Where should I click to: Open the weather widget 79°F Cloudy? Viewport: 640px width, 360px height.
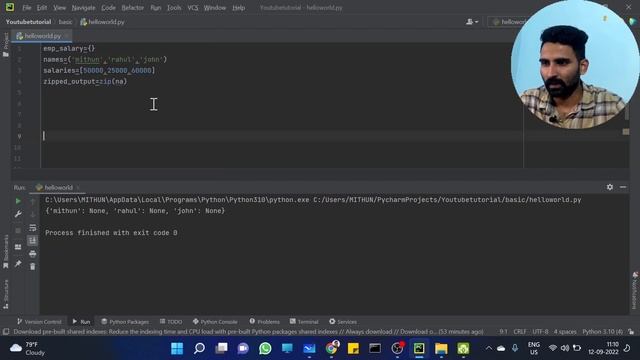pyautogui.click(x=27, y=349)
